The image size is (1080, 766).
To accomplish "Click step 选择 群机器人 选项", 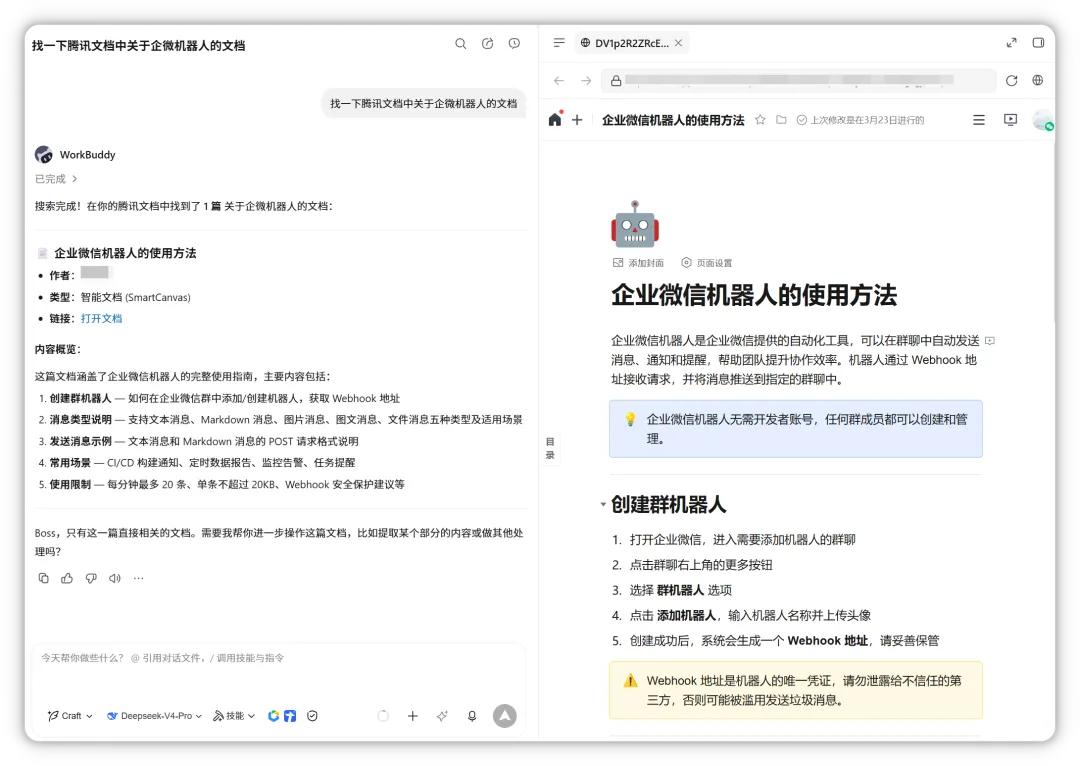I will point(672,590).
